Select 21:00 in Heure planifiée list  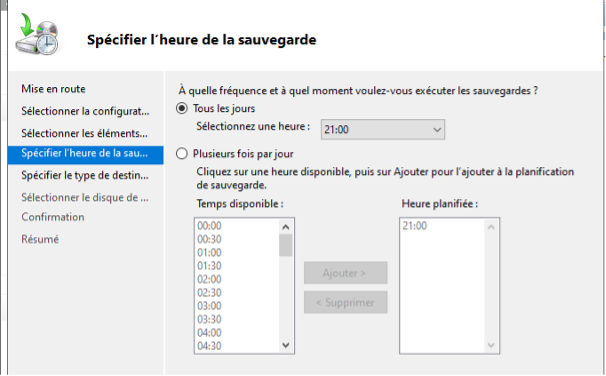[x=414, y=226]
